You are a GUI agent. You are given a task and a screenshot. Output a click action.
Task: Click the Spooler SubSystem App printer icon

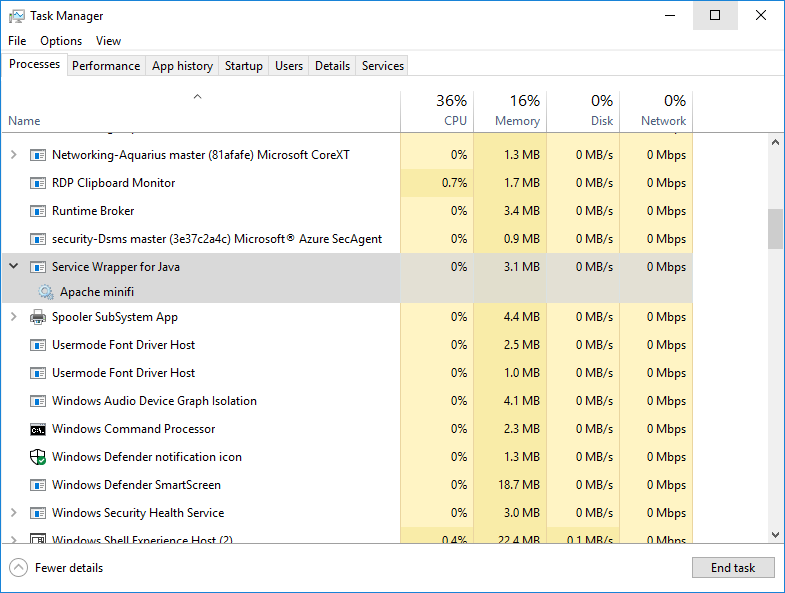point(38,317)
